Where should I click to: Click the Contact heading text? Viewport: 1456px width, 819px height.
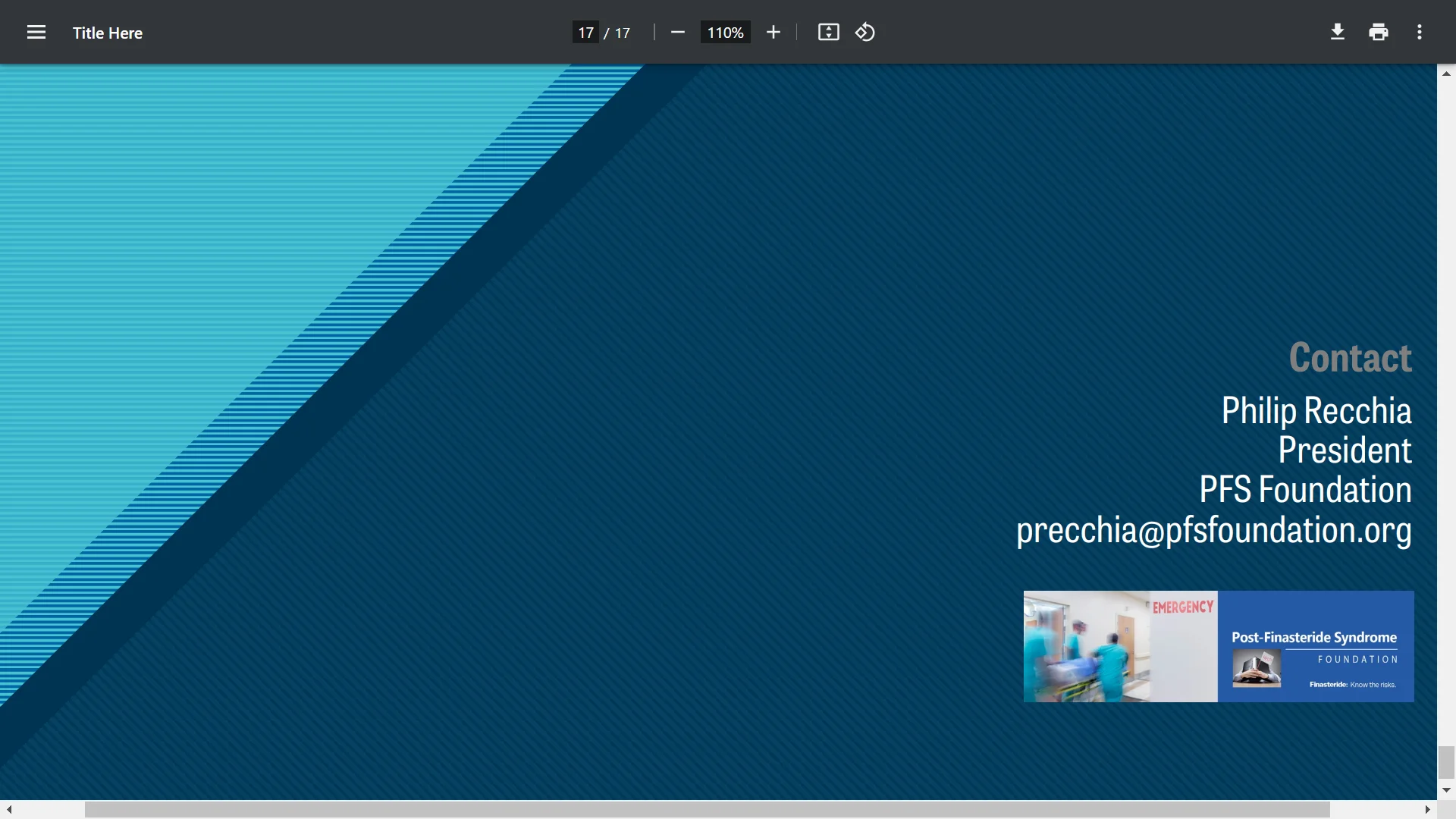(x=1350, y=358)
